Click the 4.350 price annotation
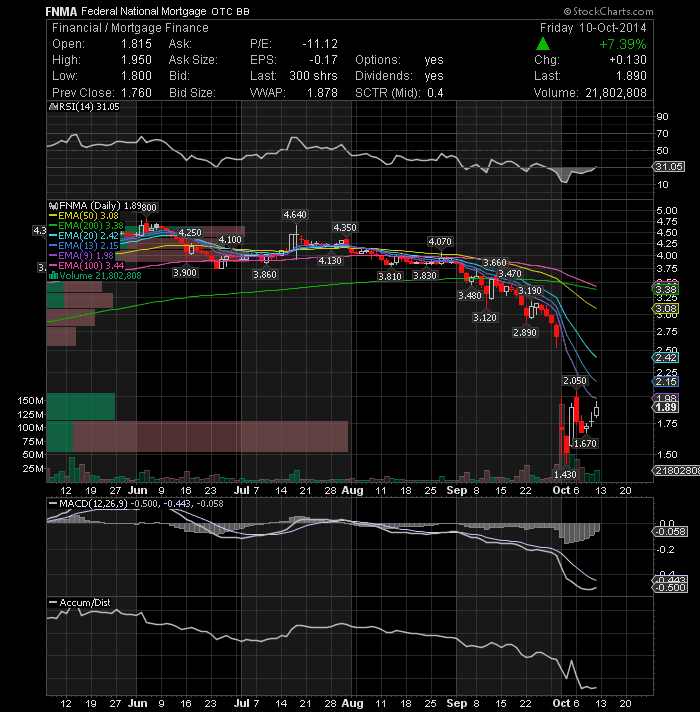Viewport: 700px width, 712px height. 345,227
